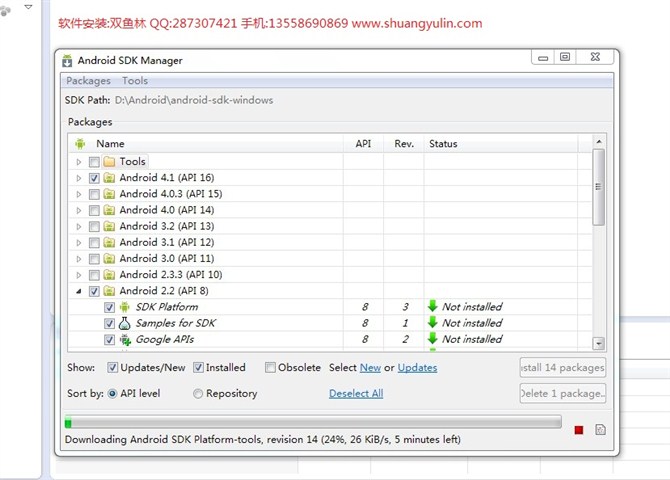Expand the Tools tree node
Viewport: 670px width, 480px height.
coord(79,162)
